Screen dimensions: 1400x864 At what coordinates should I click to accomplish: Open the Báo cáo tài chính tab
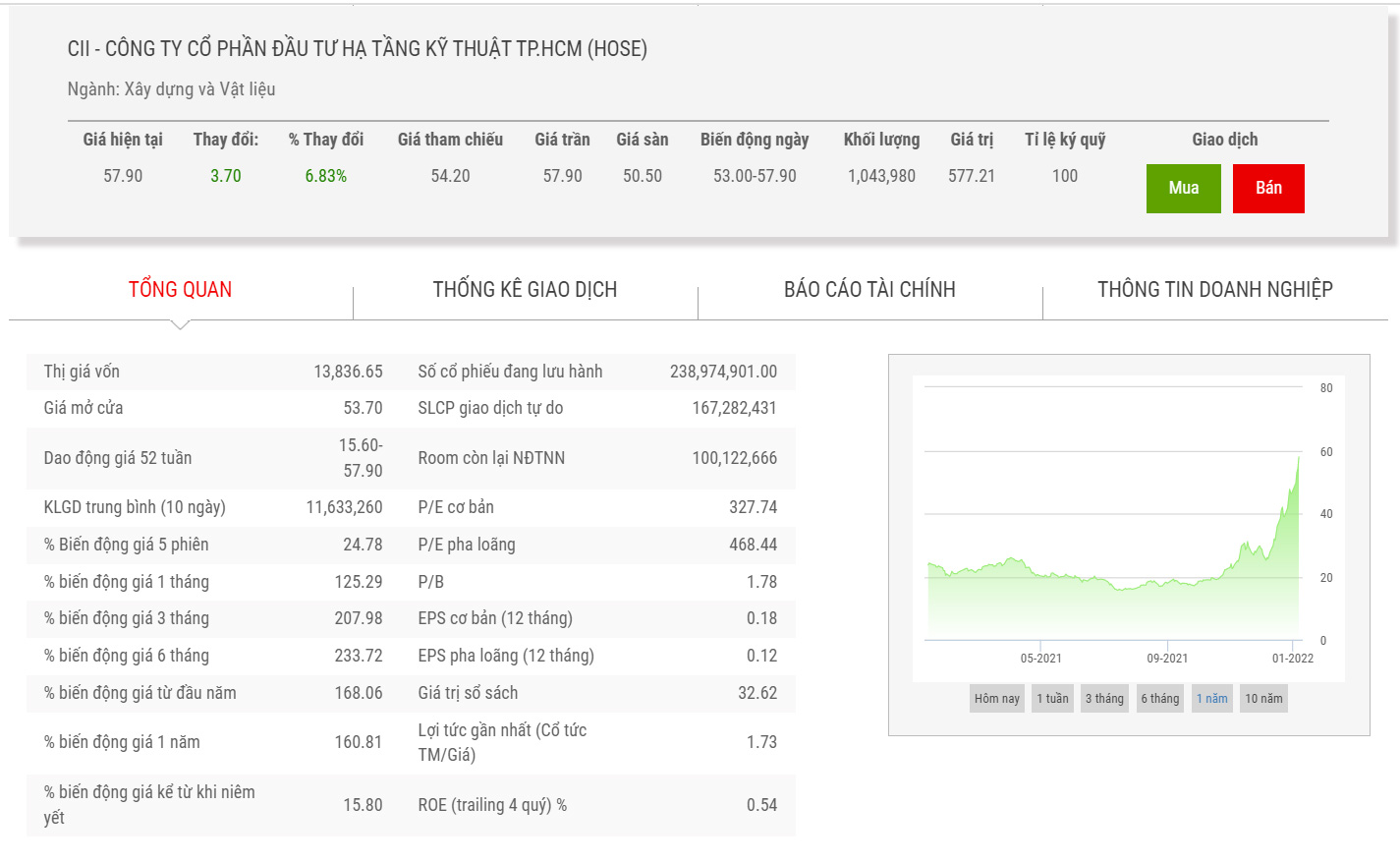(x=869, y=290)
